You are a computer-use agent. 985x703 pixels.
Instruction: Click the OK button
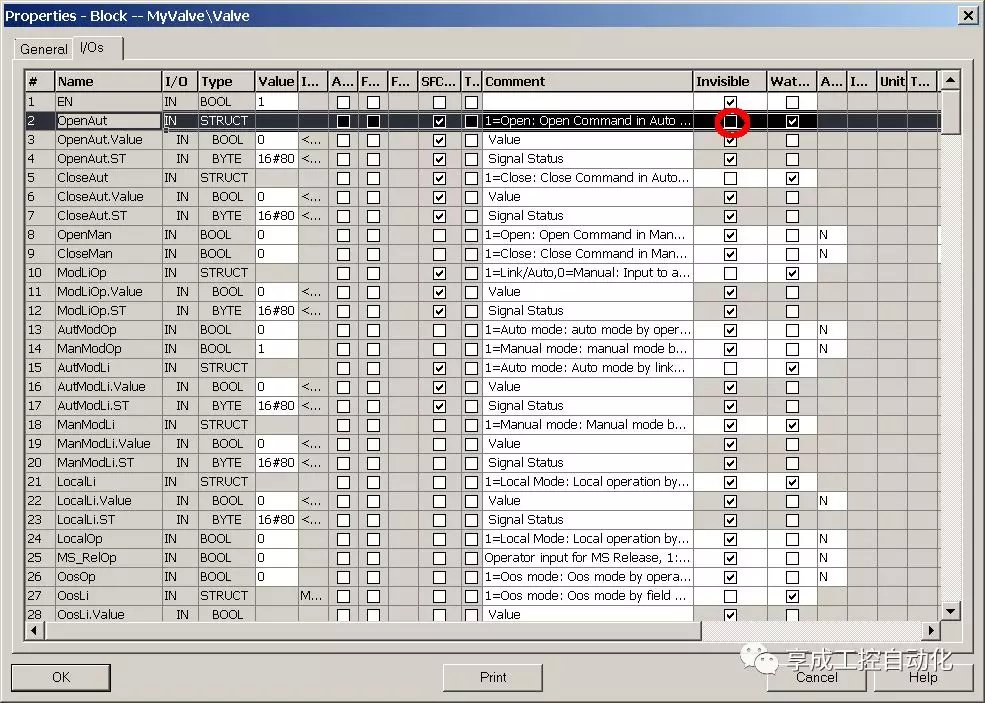(61, 677)
